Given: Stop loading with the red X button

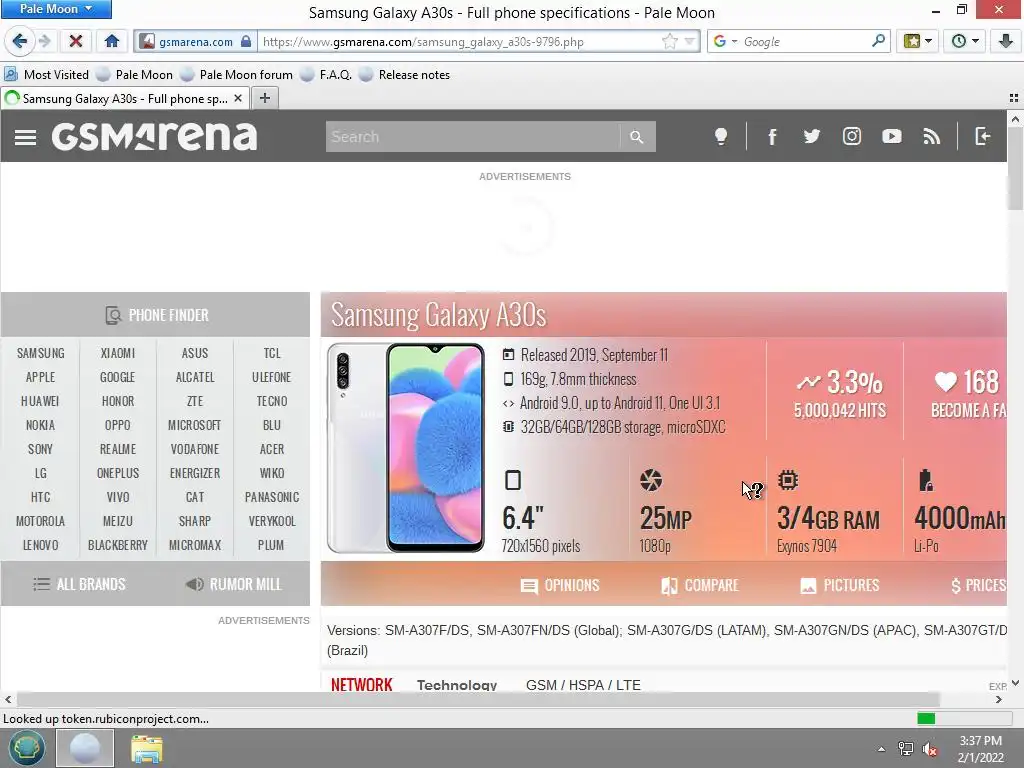Looking at the screenshot, I should pyautogui.click(x=76, y=41).
